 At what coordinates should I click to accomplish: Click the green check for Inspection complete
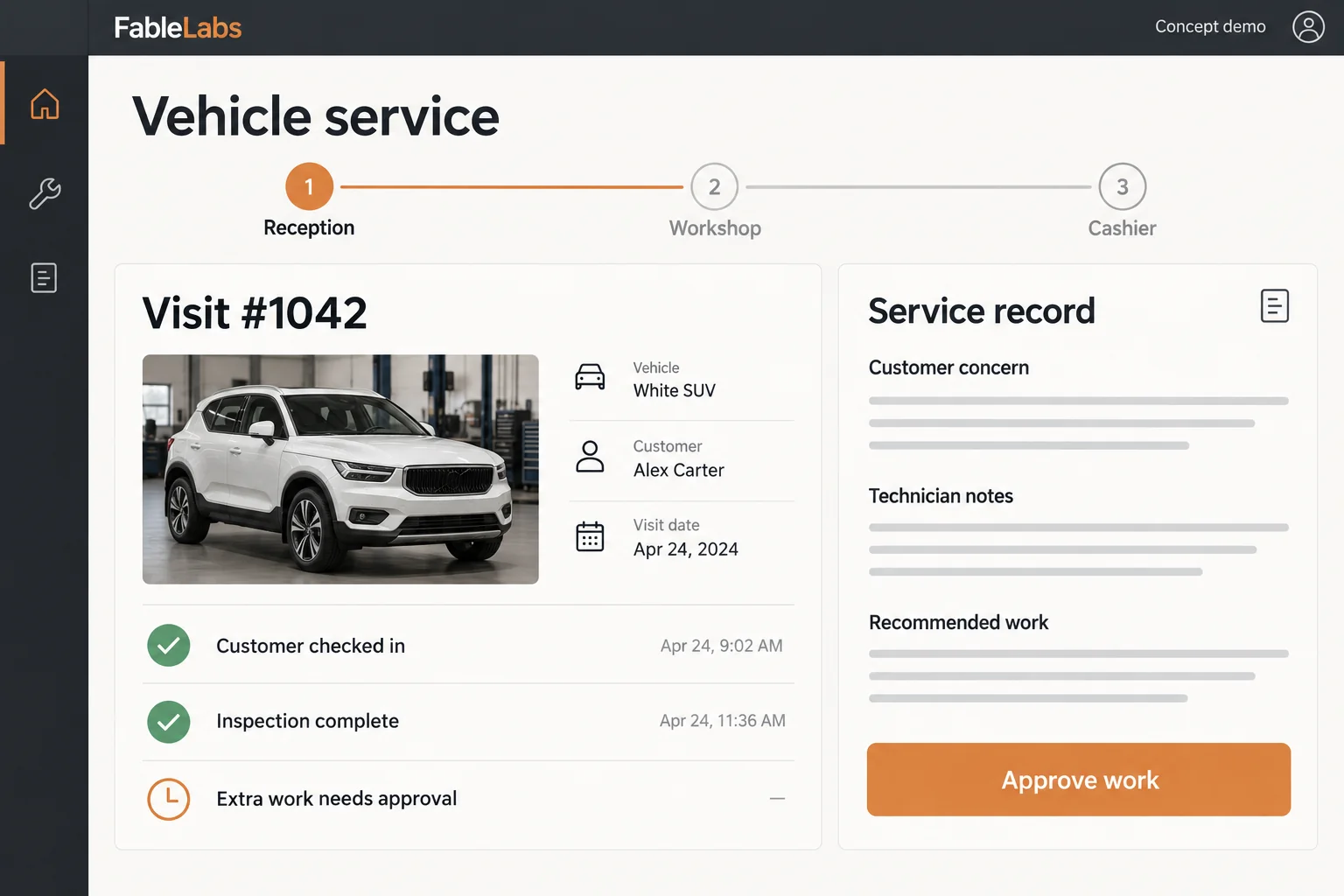tap(169, 722)
